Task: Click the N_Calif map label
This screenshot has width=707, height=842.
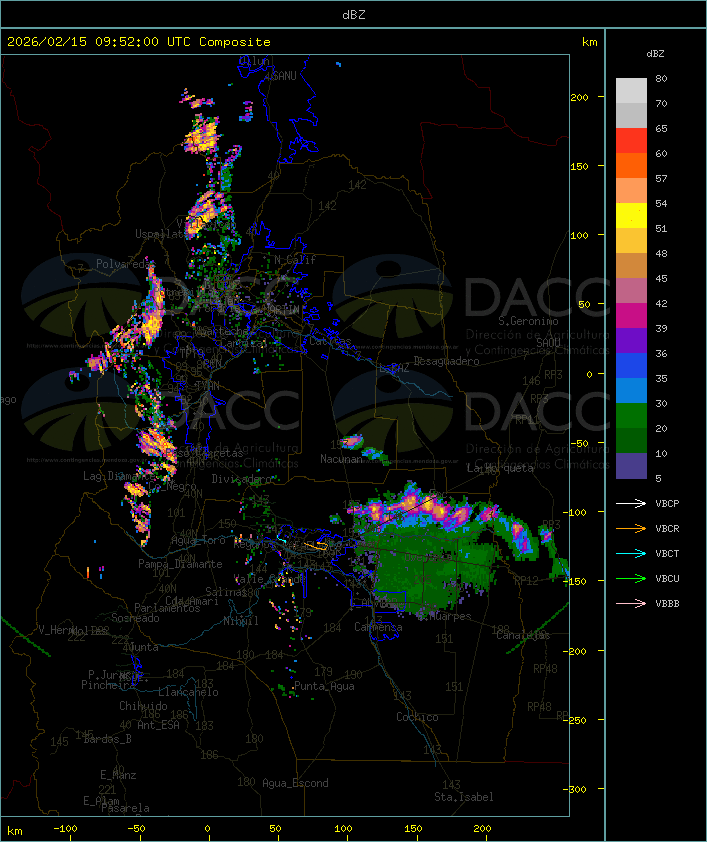Action: coord(295,259)
